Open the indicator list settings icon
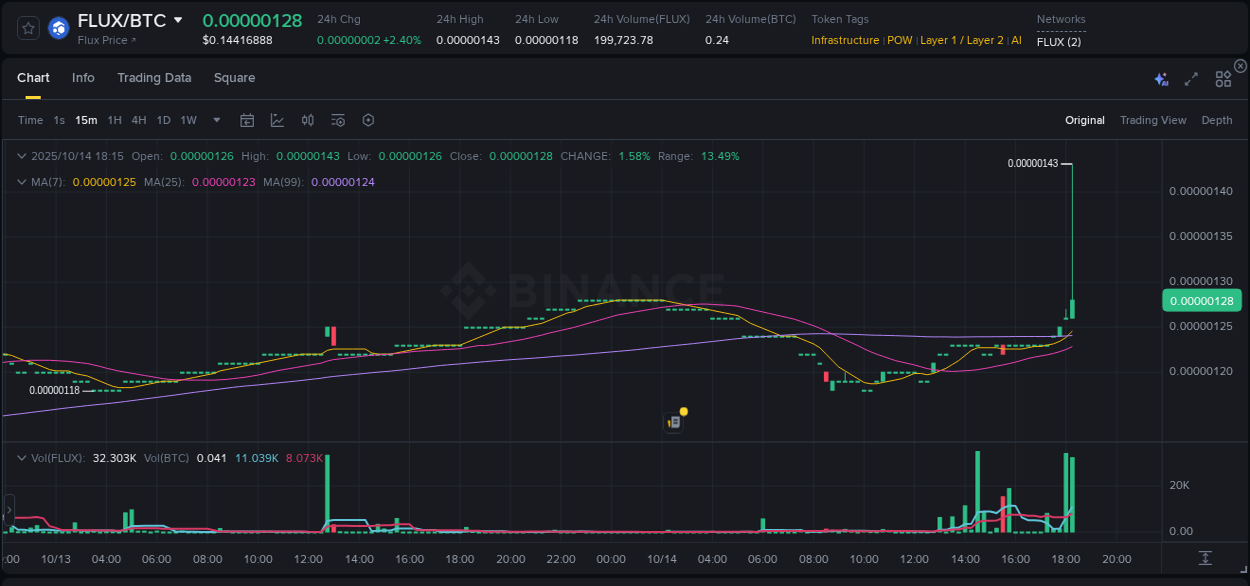Screen dimensions: 1250x586 (338, 119)
